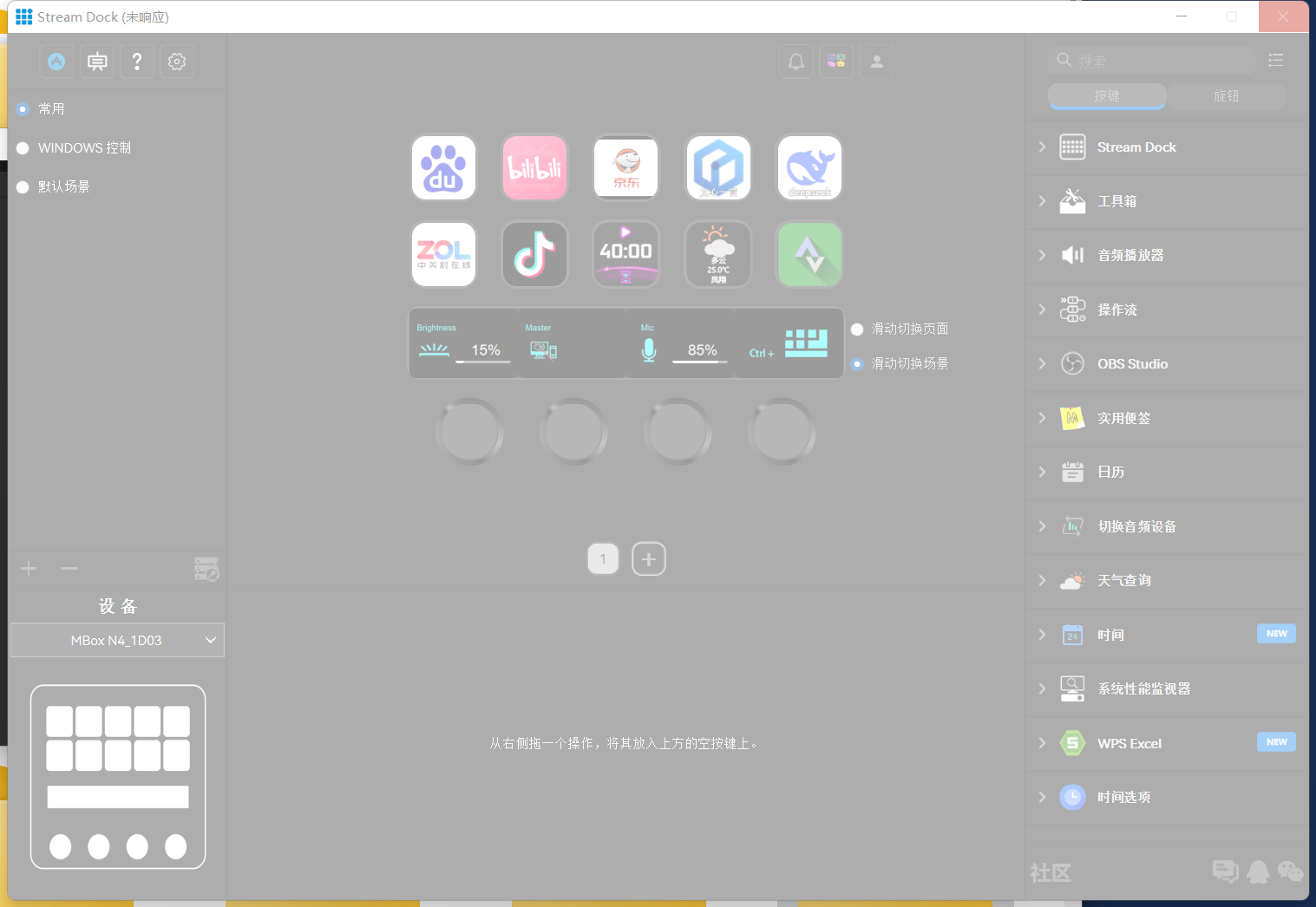
Task: Choose 滑动切换页面 option
Action: 857,330
